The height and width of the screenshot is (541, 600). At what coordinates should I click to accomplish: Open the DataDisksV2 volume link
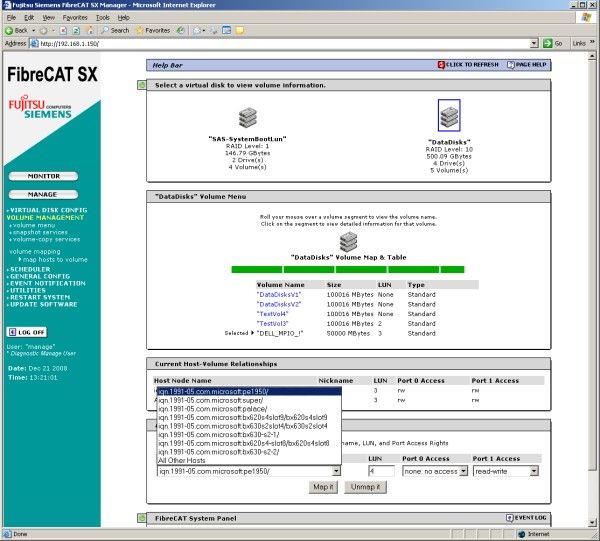point(279,304)
